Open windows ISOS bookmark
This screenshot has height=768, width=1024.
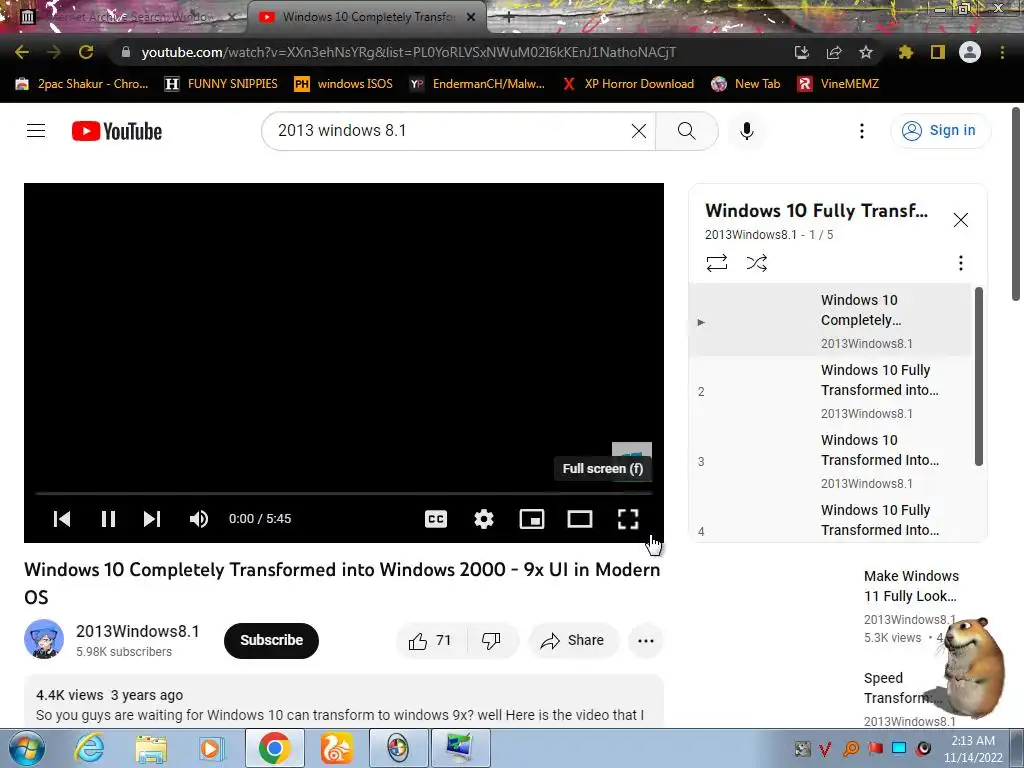(344, 84)
